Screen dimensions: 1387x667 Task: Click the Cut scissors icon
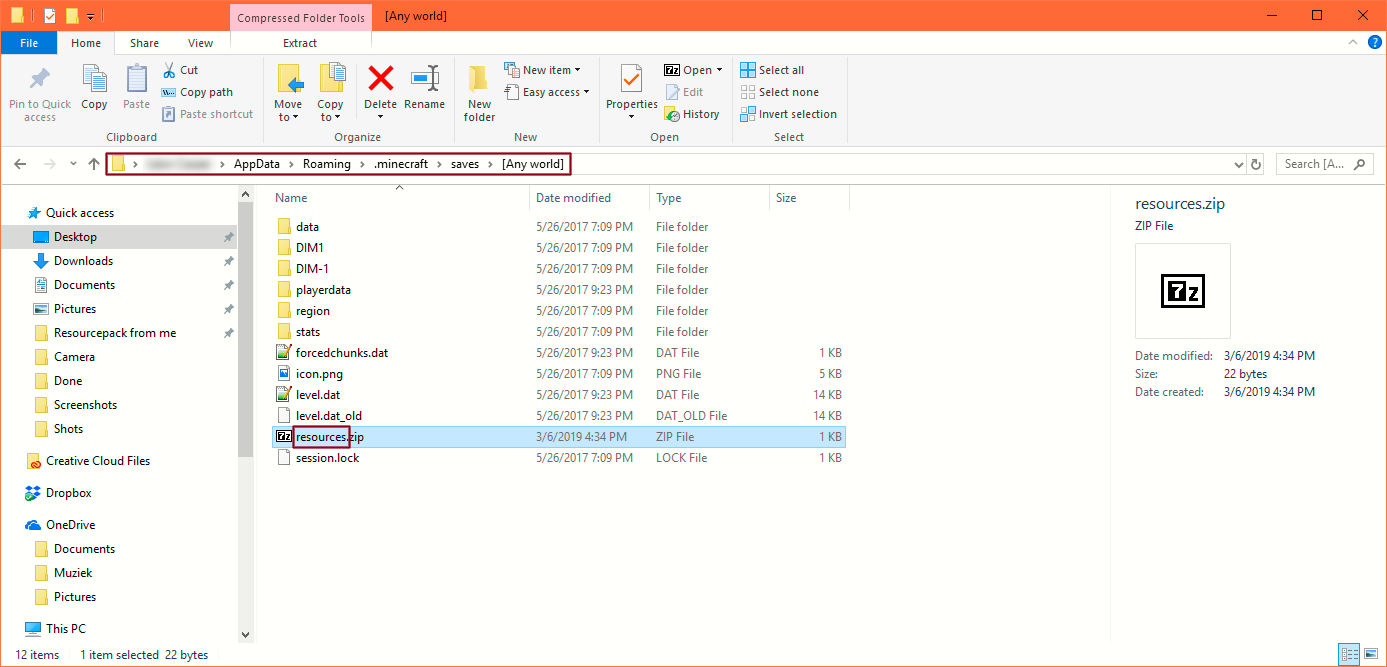[170, 70]
